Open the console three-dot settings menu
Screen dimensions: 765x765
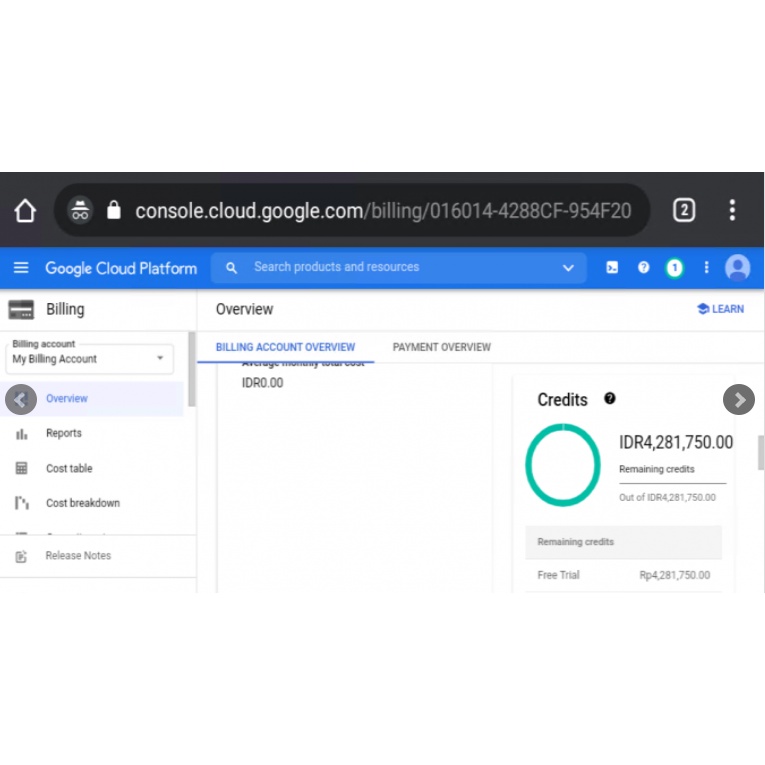coord(706,267)
